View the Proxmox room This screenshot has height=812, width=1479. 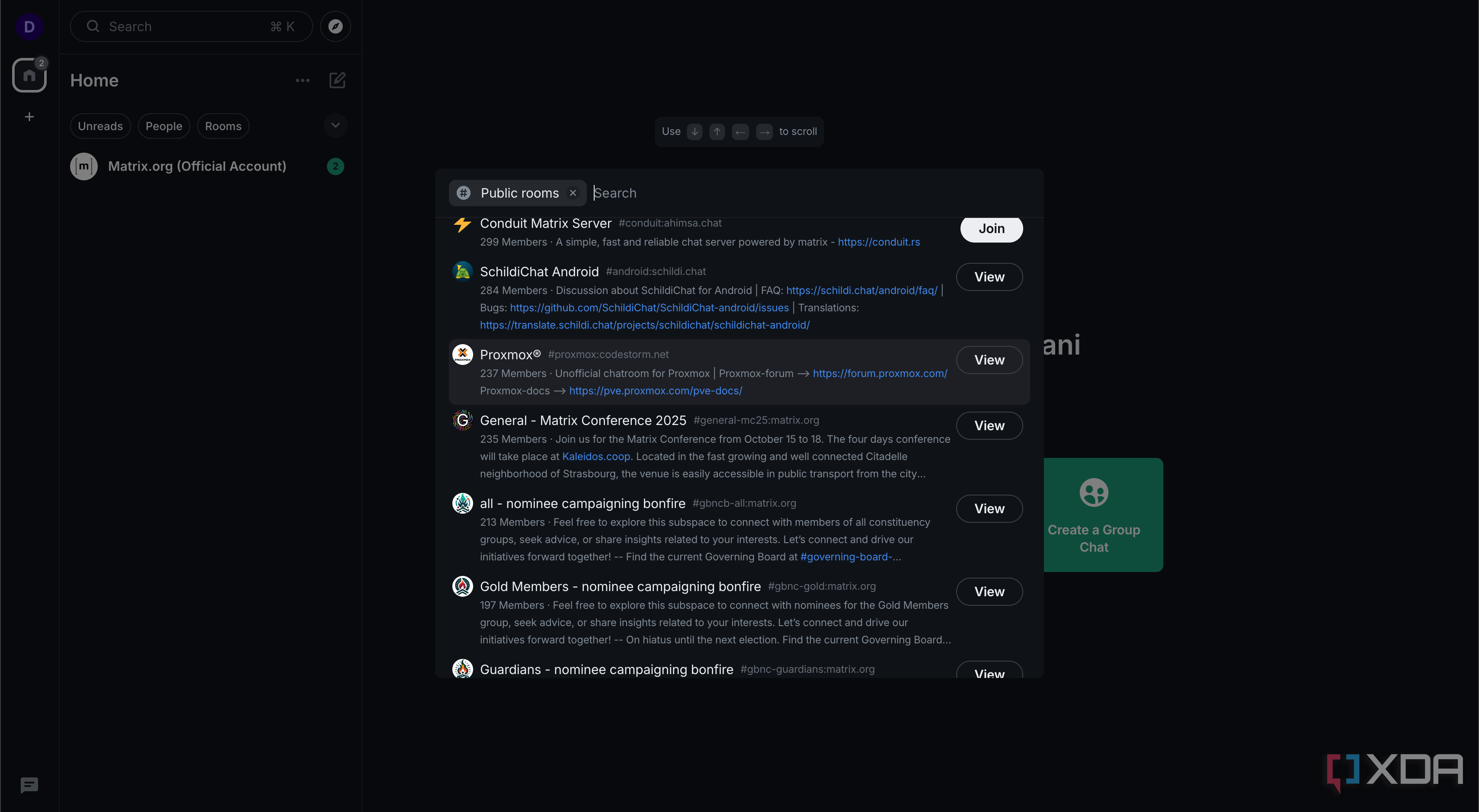click(989, 360)
